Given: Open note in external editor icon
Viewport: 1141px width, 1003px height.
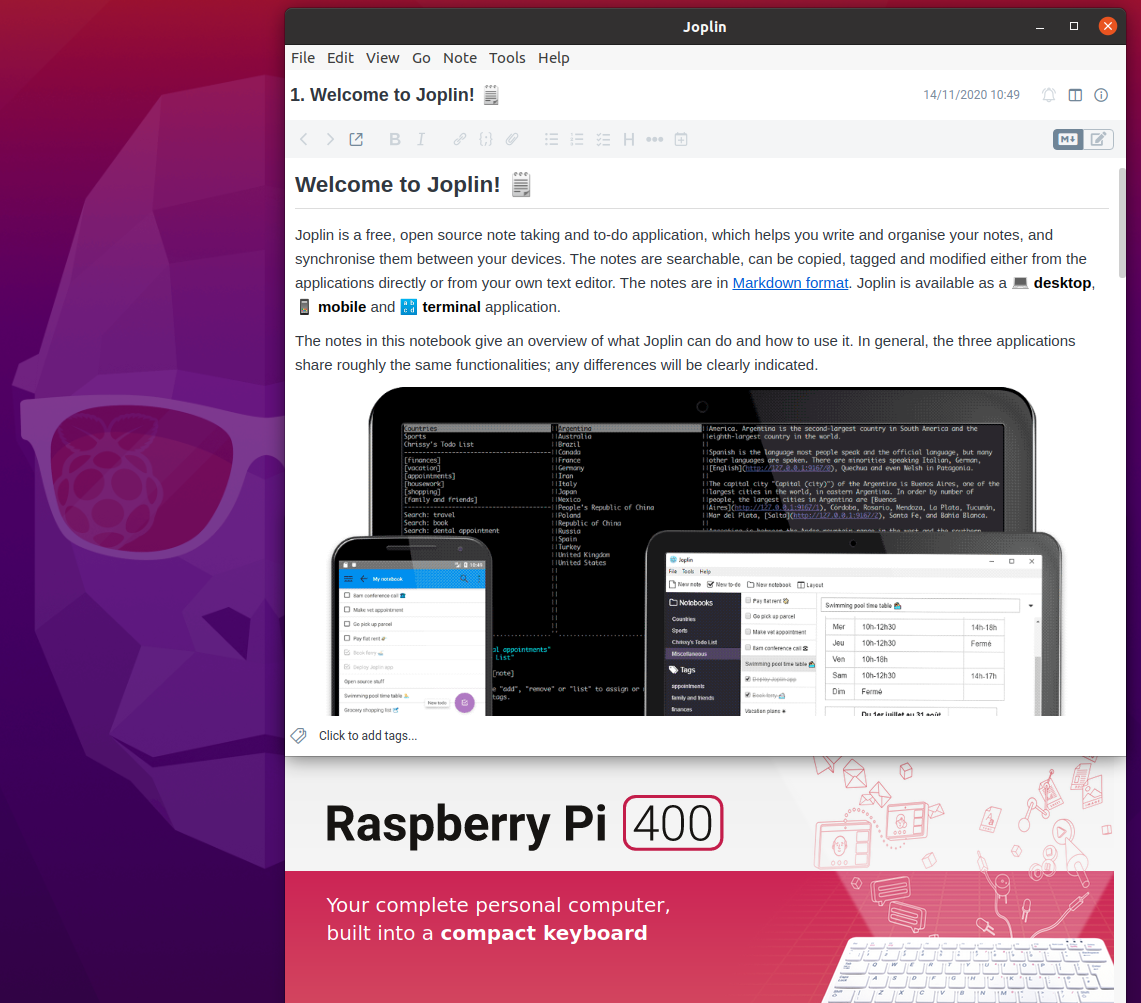Looking at the screenshot, I should [x=356, y=139].
